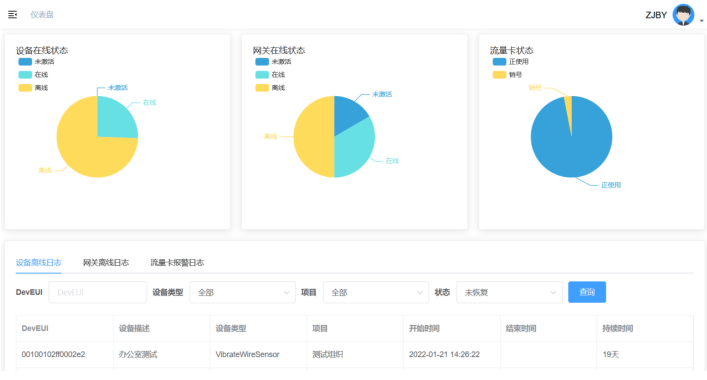Open the 设备类型 dropdown
Viewport: 707px width, 380px height.
tap(243, 292)
